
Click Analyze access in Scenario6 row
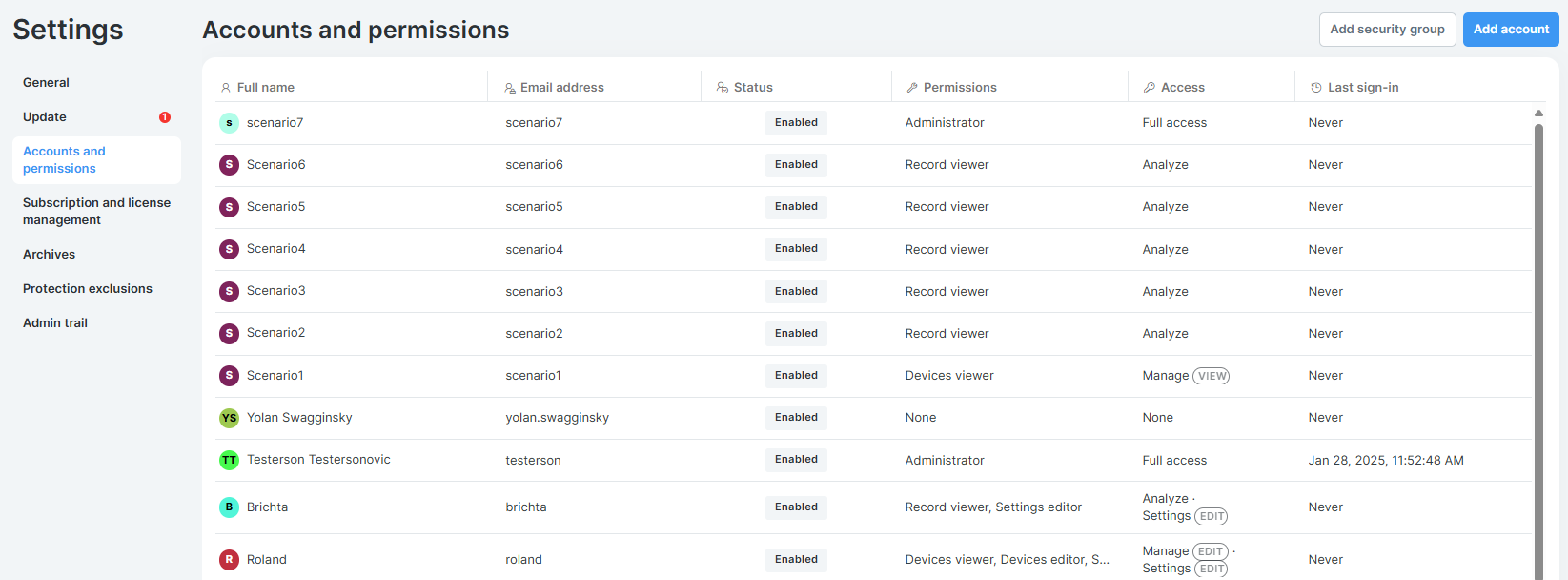click(x=1165, y=165)
